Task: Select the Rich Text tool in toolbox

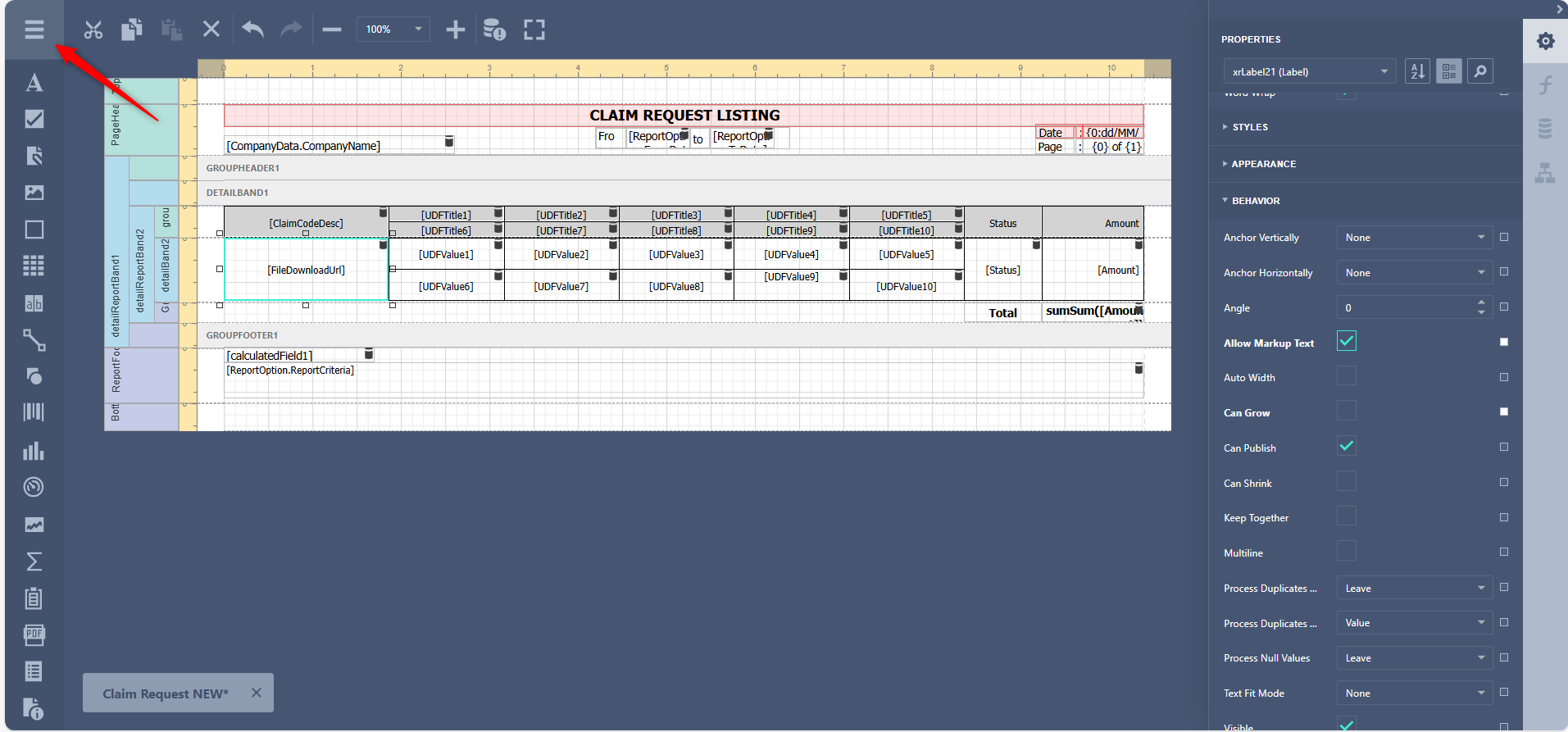Action: 34,156
